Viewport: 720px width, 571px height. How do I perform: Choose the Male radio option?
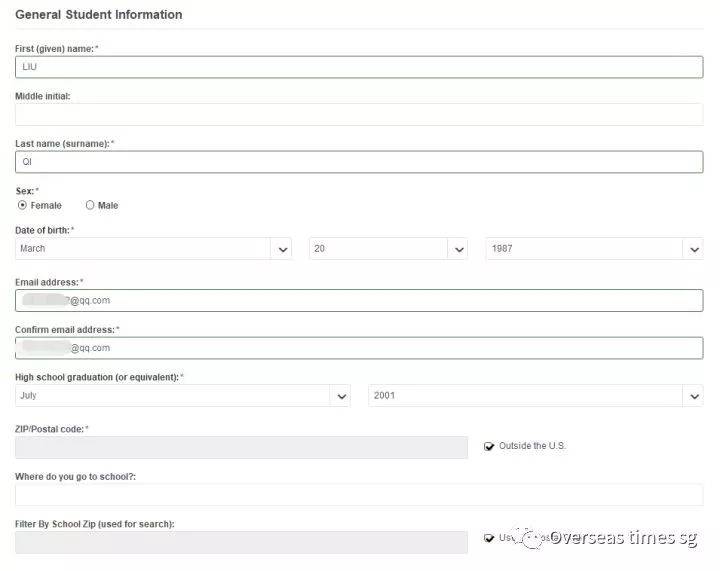tap(90, 205)
